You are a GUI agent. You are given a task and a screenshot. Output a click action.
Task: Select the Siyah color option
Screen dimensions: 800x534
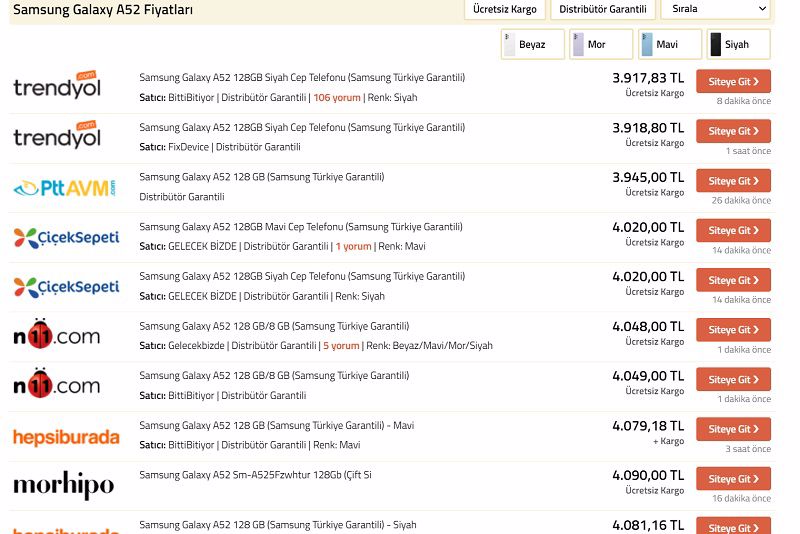click(x=739, y=44)
